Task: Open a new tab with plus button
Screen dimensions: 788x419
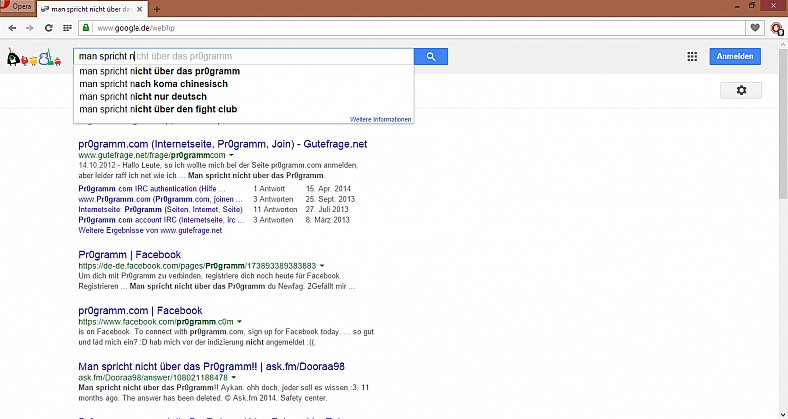Action: [x=157, y=9]
